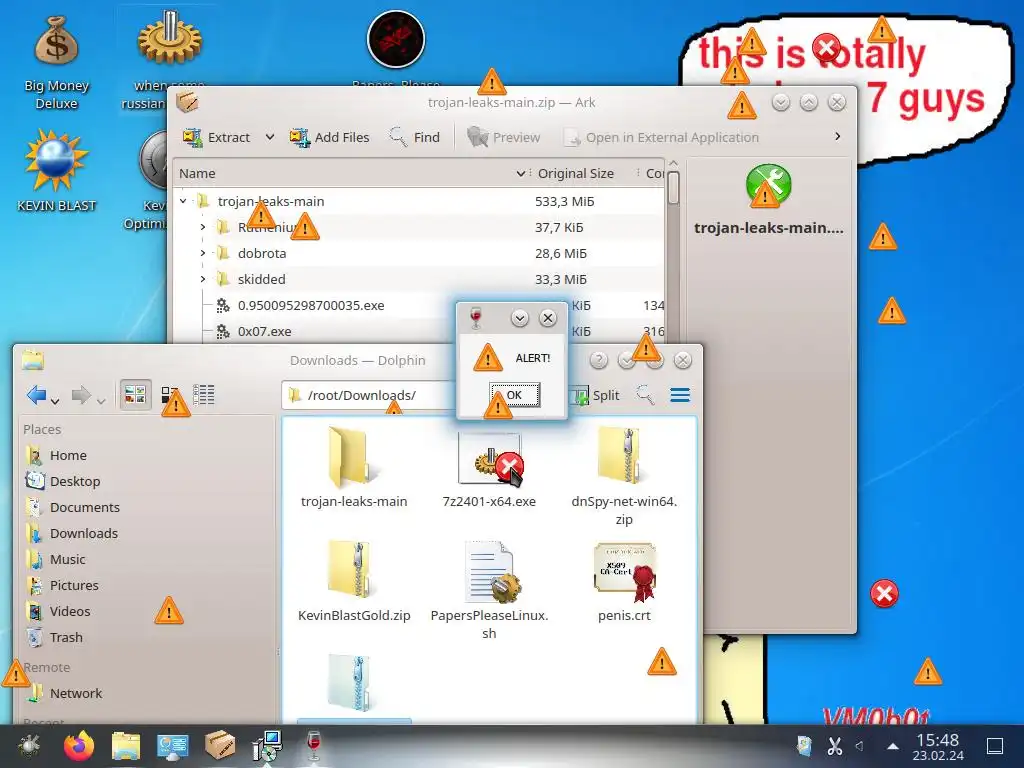
Task: Click the Ark package box taskbar icon
Action: click(x=220, y=746)
